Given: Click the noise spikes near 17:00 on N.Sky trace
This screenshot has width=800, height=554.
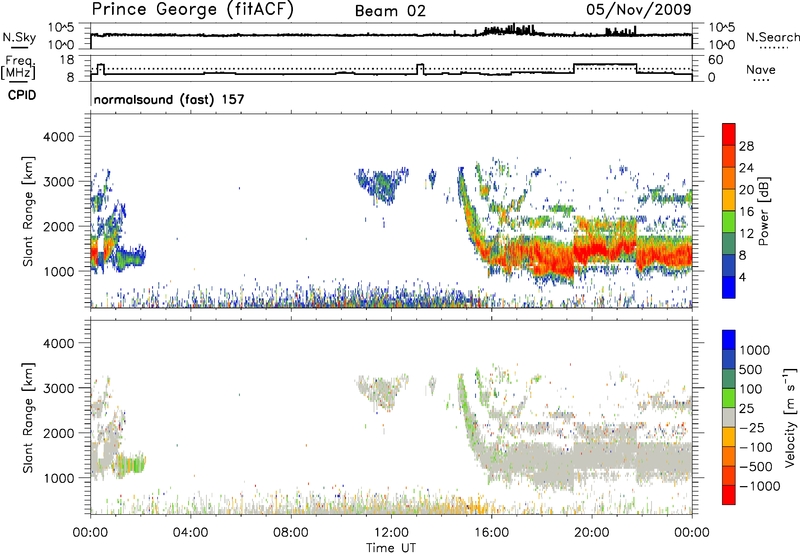Looking at the screenshot, I should (510, 30).
